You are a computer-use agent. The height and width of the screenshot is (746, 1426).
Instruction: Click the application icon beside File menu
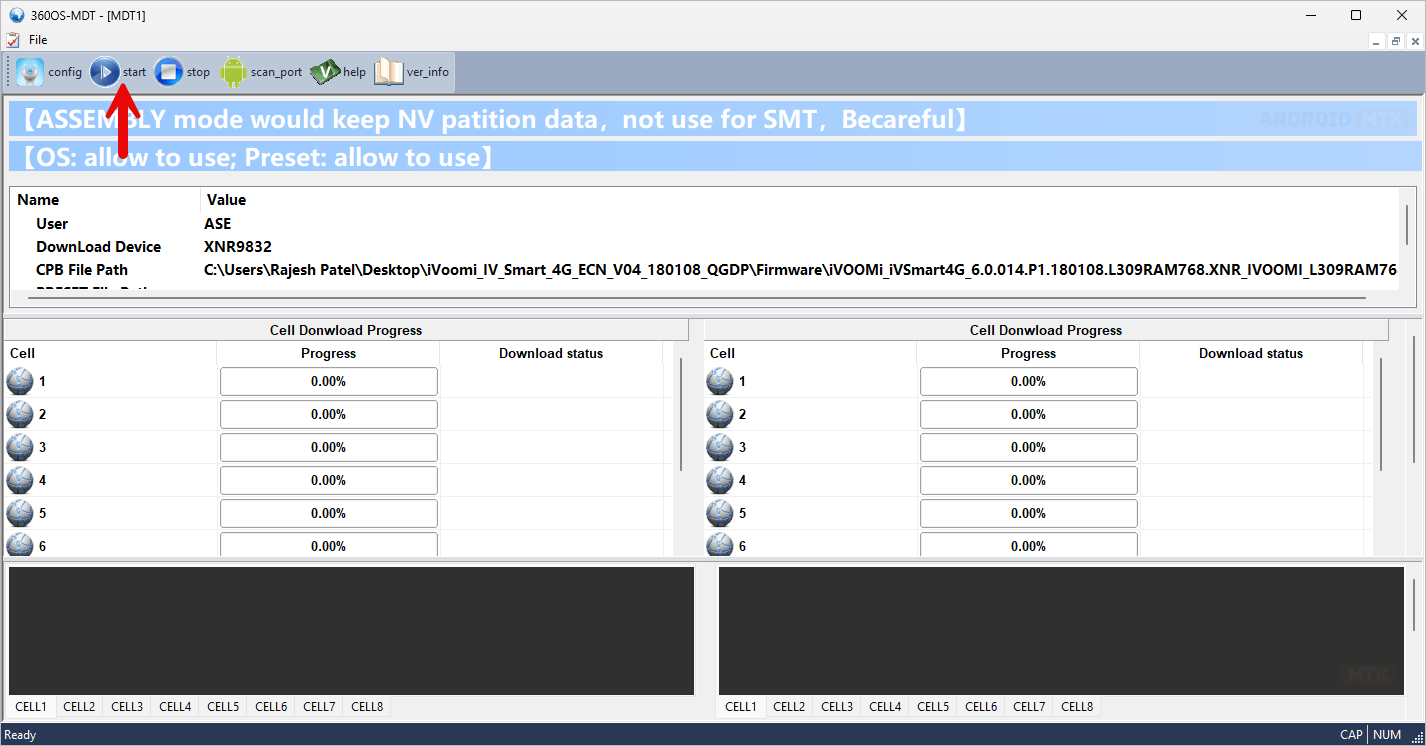[12, 40]
